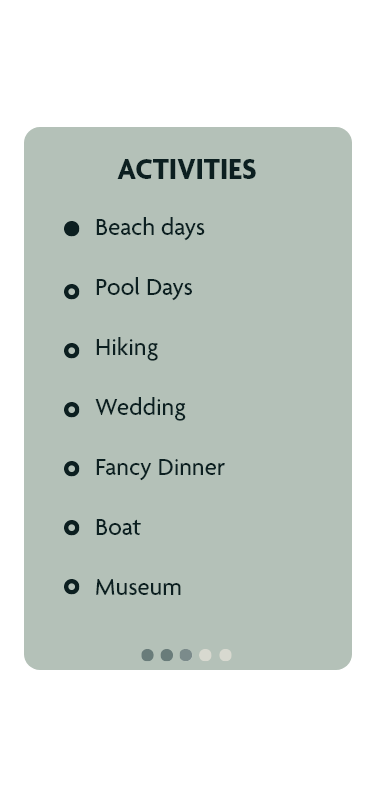Open the third pagination dot page
The width and height of the screenshot is (375, 812).
point(186,655)
